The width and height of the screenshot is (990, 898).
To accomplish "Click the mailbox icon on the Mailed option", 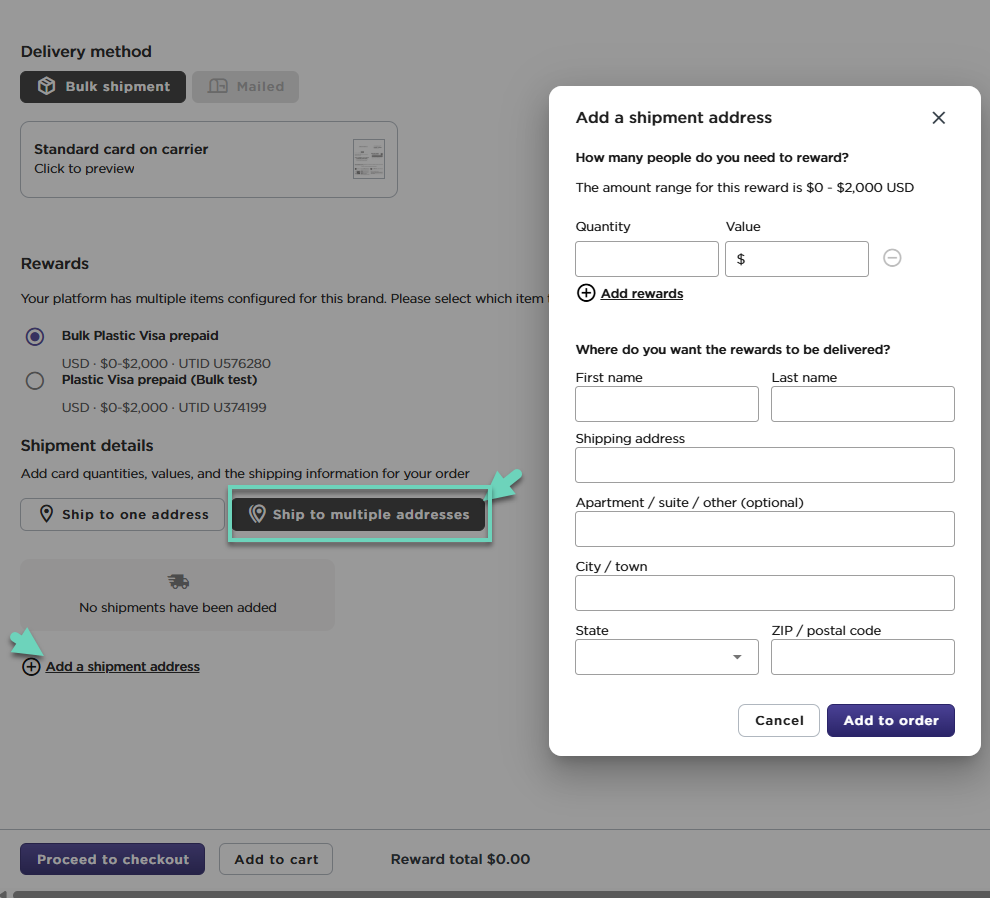I will 217,87.
